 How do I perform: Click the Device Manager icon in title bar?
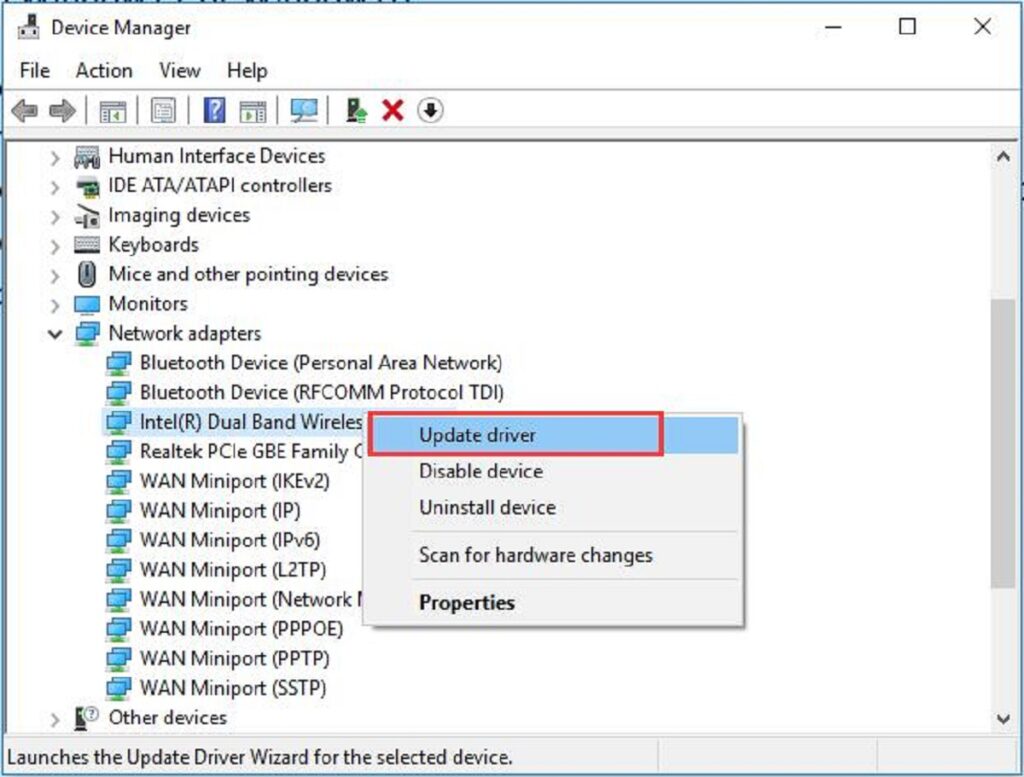[x=28, y=27]
